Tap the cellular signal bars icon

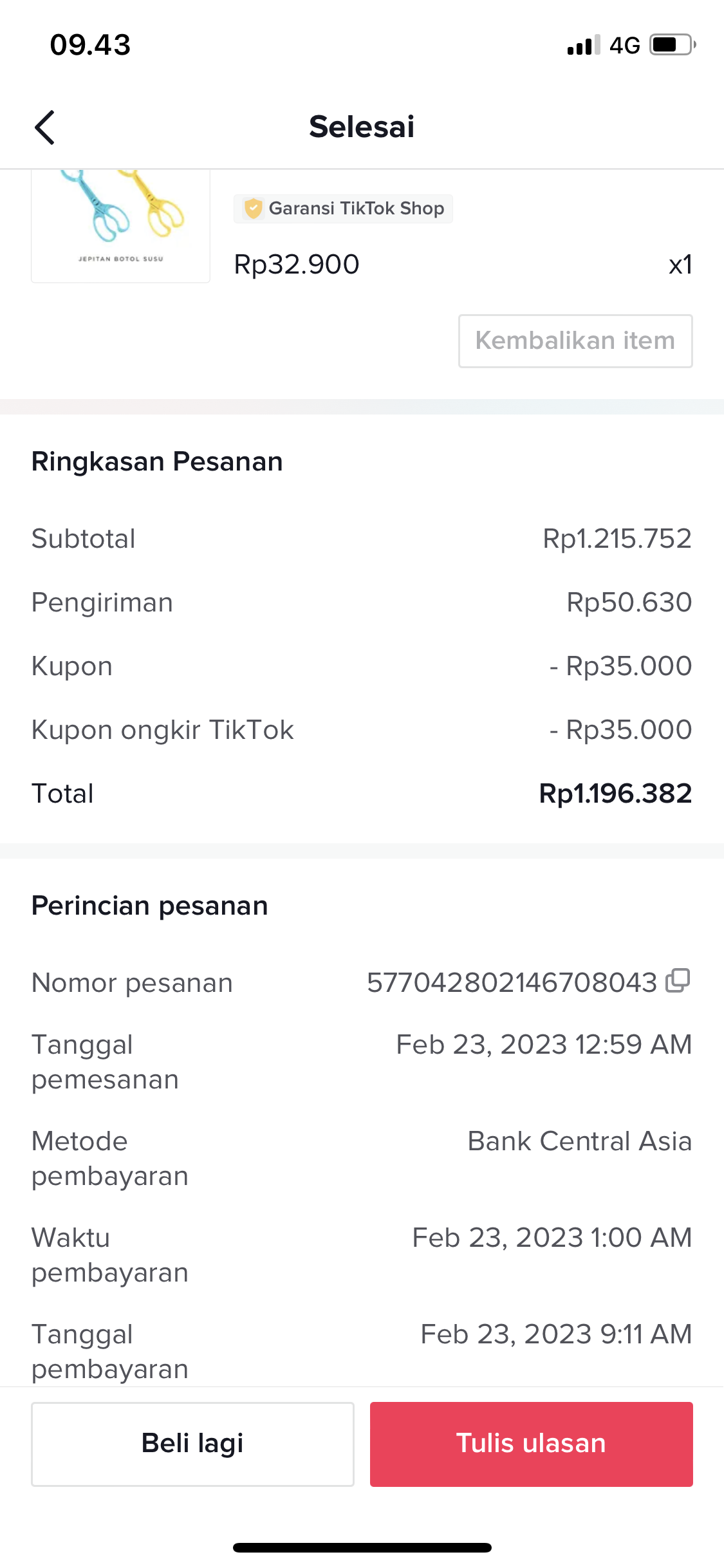click(583, 45)
